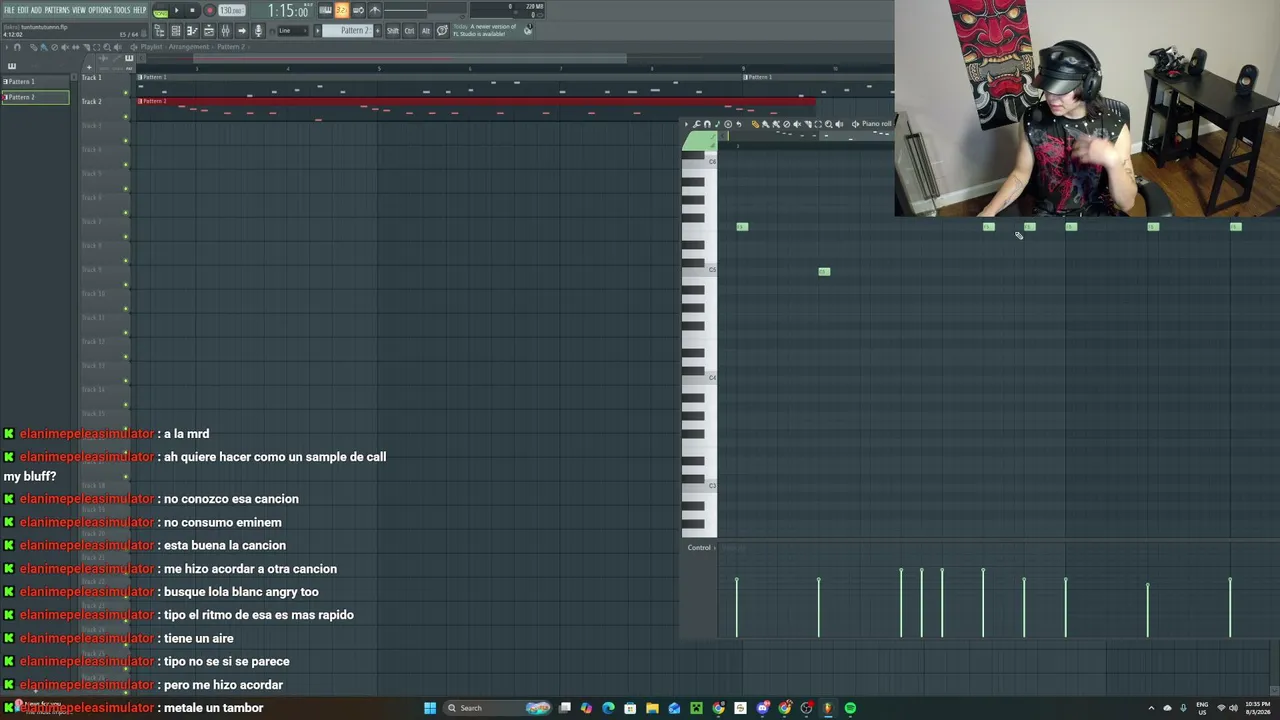Select Pattern 1 in the pattern list
The image size is (1280, 720).
click(x=35, y=81)
